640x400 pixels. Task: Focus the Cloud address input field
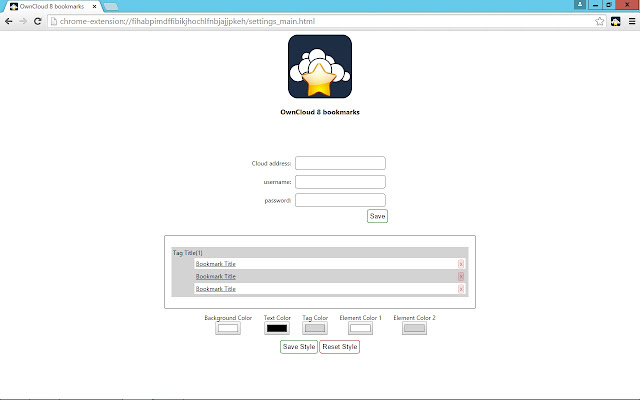[340, 163]
